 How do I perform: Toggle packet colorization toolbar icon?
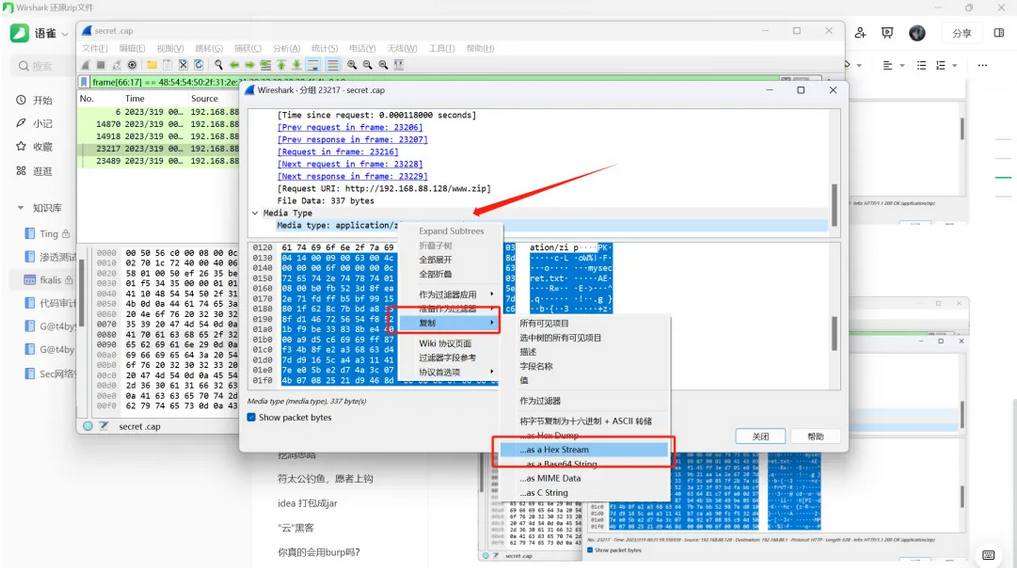333,65
